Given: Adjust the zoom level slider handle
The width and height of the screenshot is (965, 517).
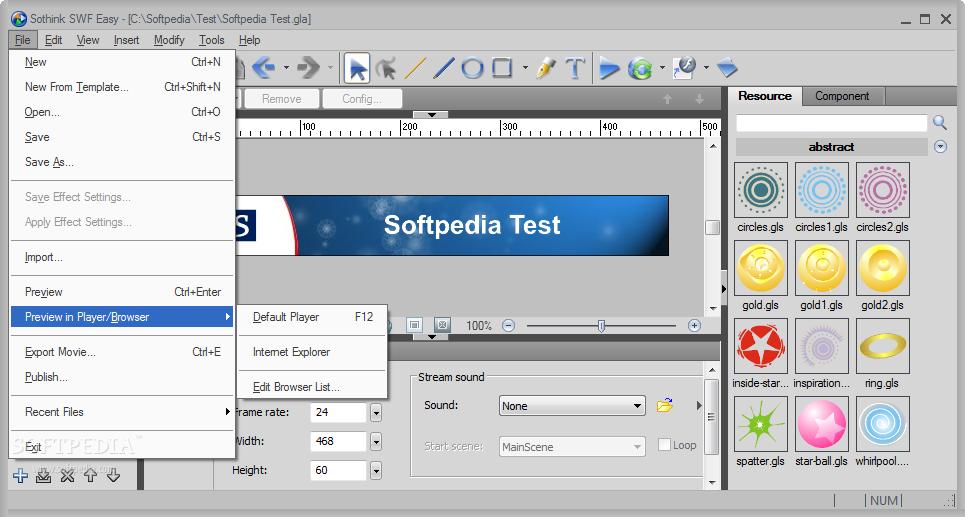Looking at the screenshot, I should tap(601, 326).
